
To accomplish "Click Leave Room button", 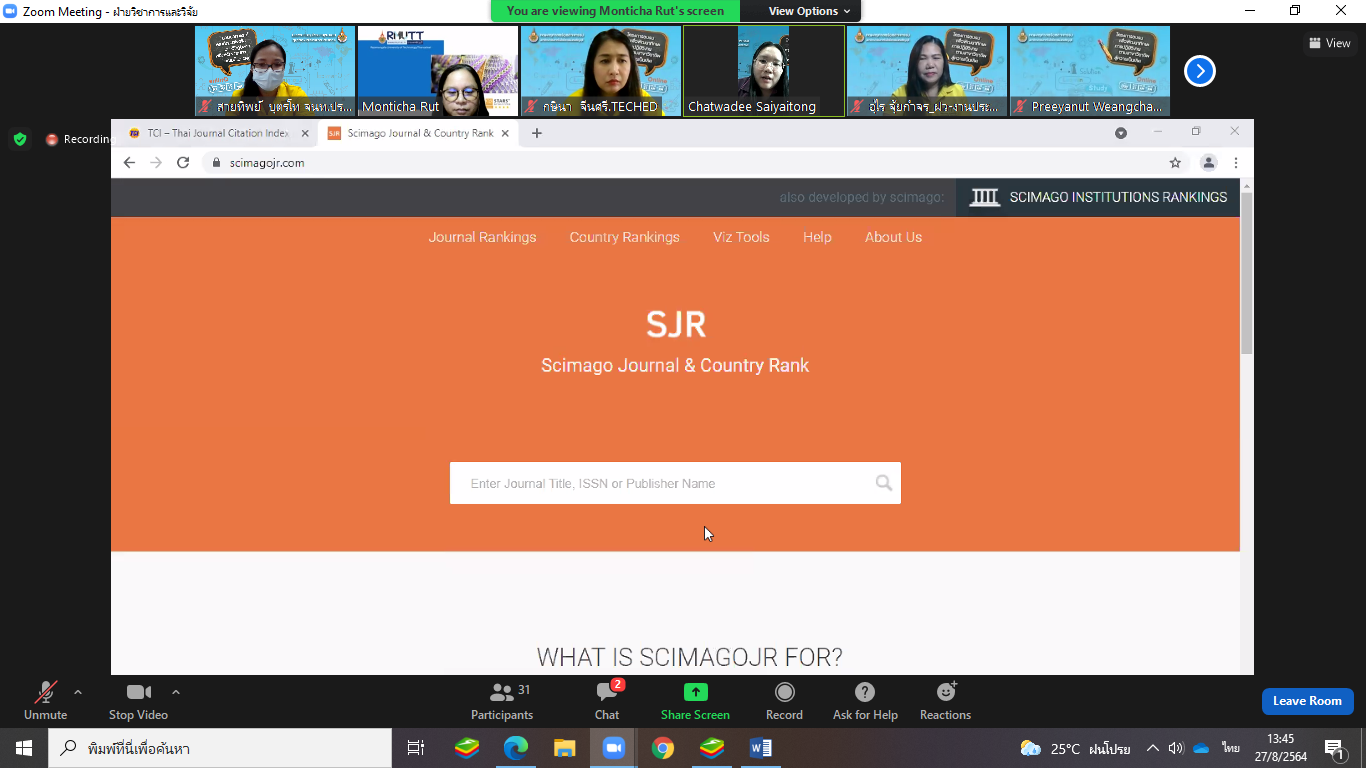I will (x=1307, y=701).
